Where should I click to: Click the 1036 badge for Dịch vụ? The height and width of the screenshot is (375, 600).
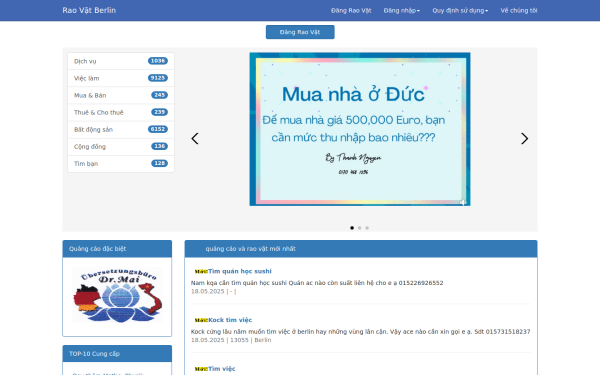pos(158,61)
